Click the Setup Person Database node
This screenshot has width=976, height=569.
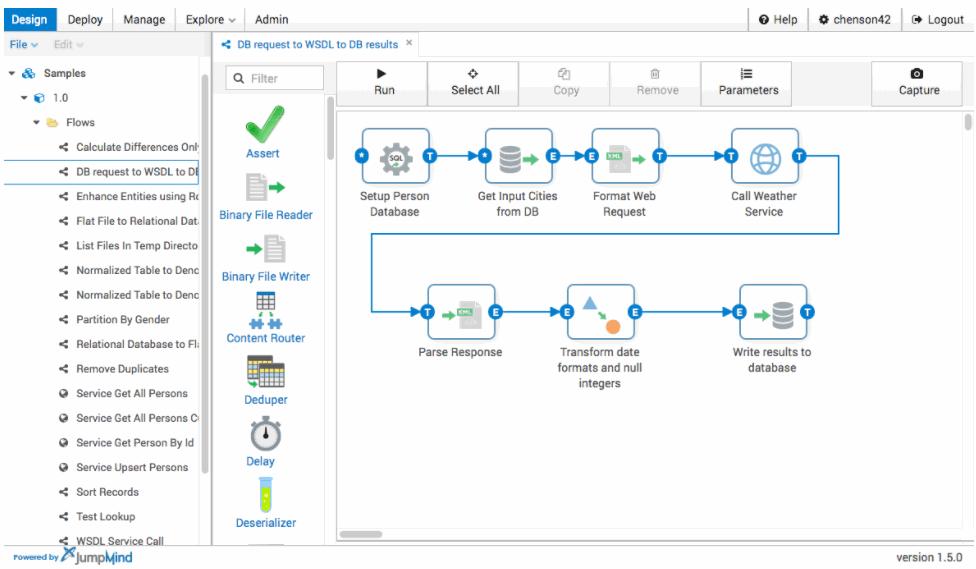(x=396, y=156)
